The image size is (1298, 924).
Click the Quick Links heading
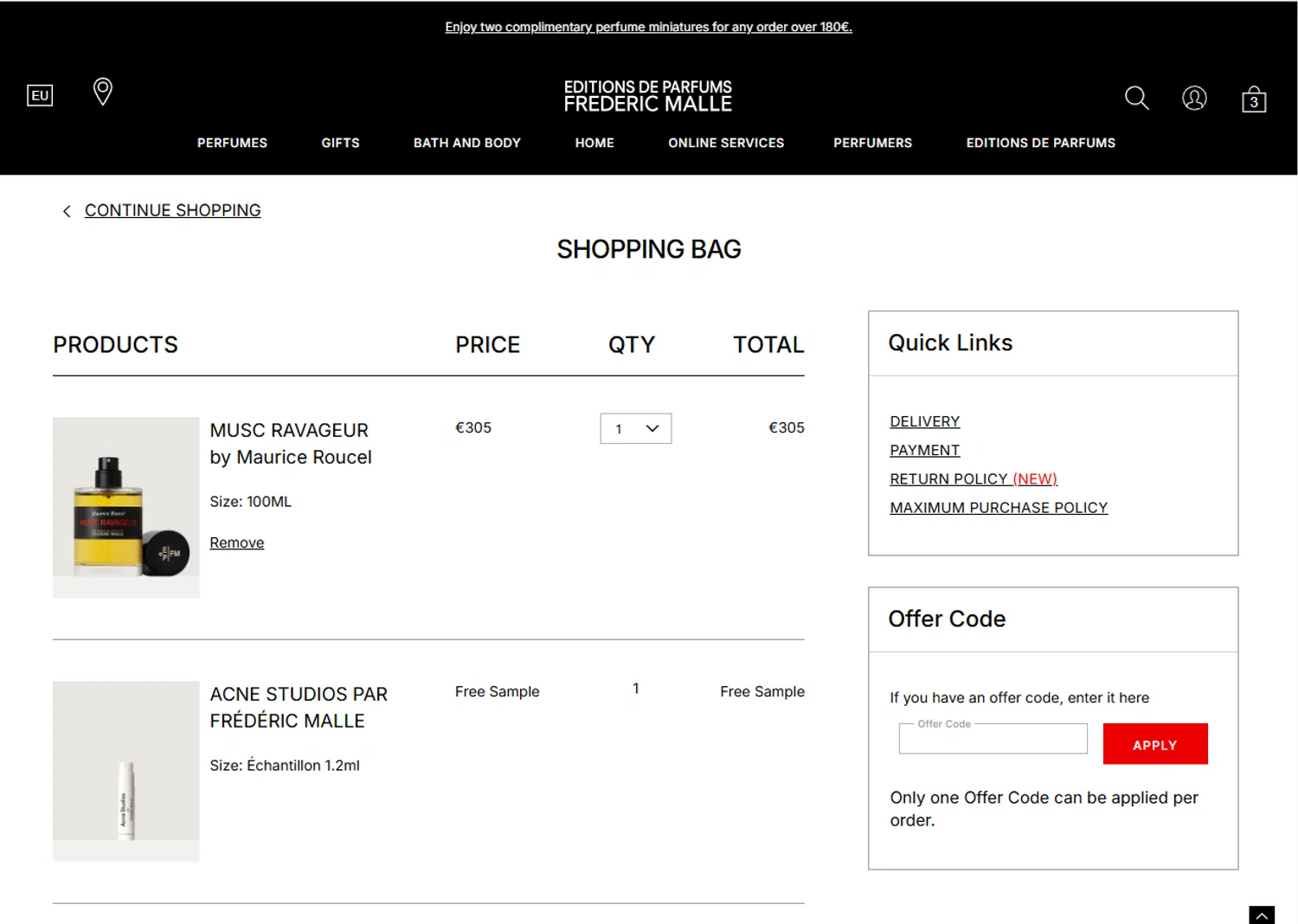coord(950,343)
